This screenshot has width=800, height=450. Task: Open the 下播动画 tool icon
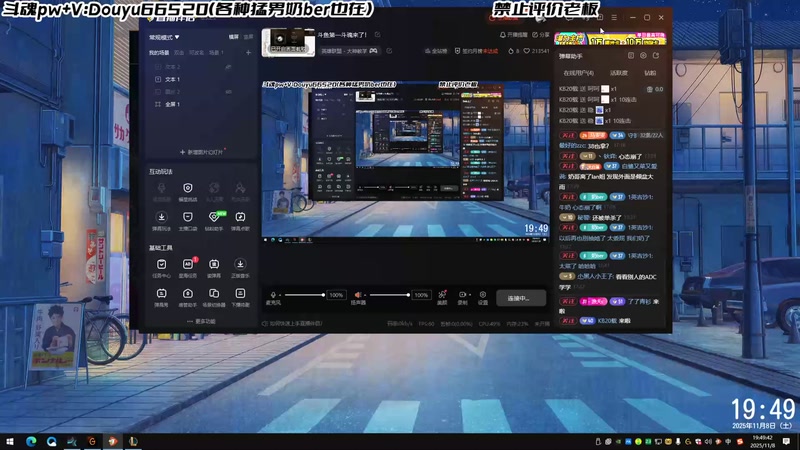[x=240, y=293]
